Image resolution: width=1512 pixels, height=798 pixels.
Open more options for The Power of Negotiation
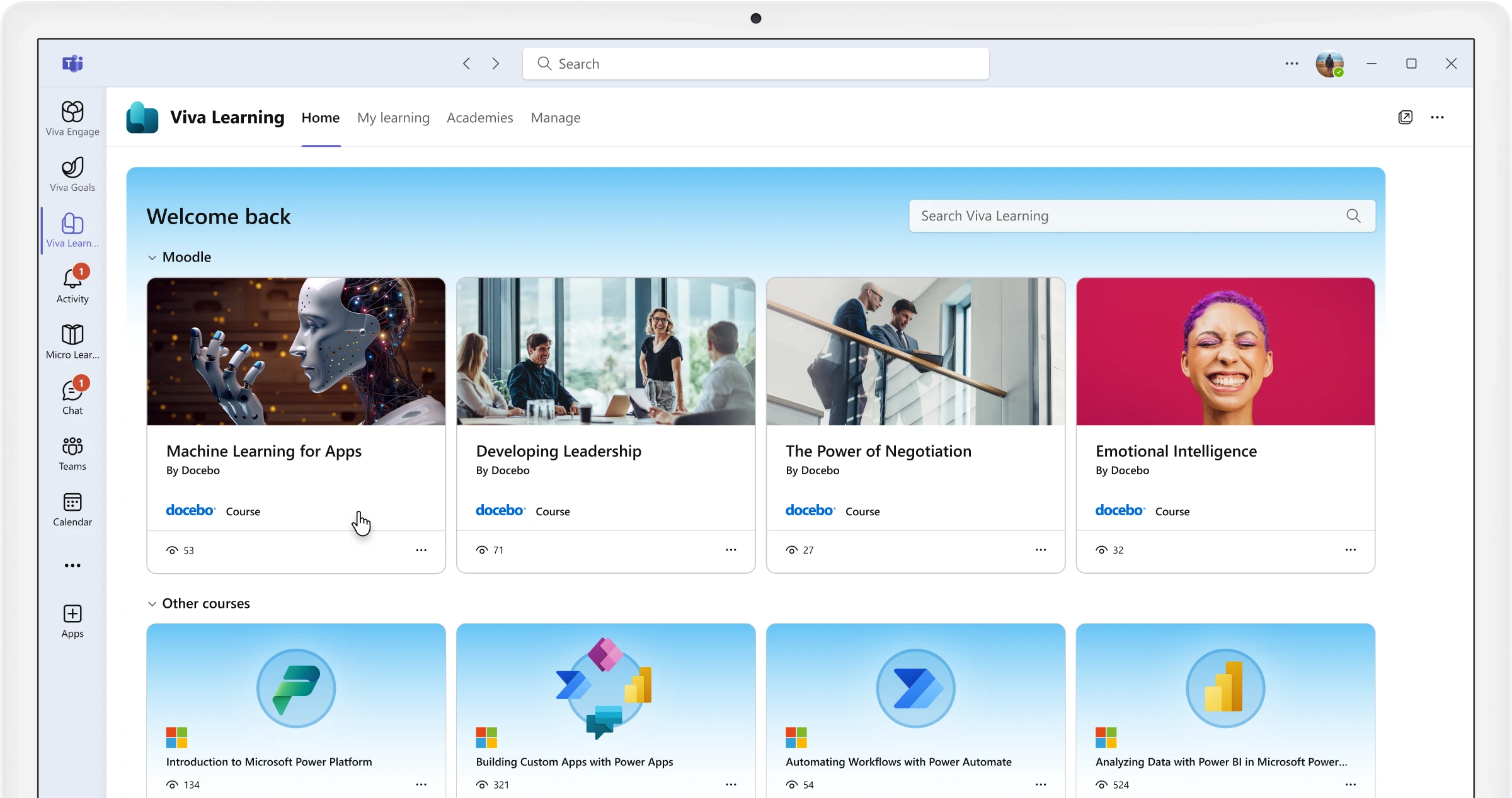coord(1041,550)
